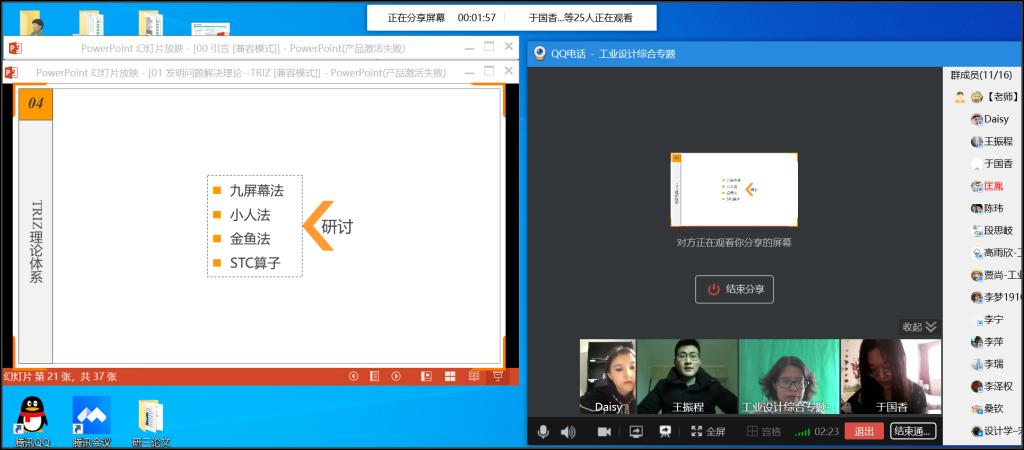Click the 研讨 label on slide
The image size is (1024, 450).
coord(337,227)
